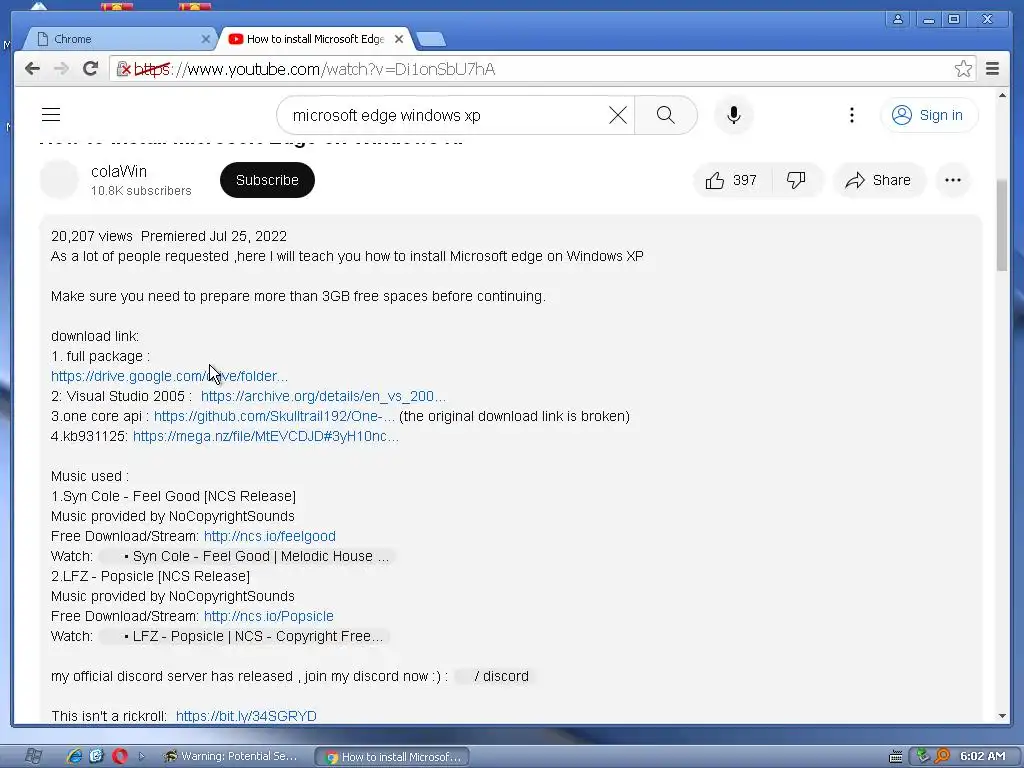
Task: Open Chrome's user profile icon in title bar
Action: click(x=898, y=19)
